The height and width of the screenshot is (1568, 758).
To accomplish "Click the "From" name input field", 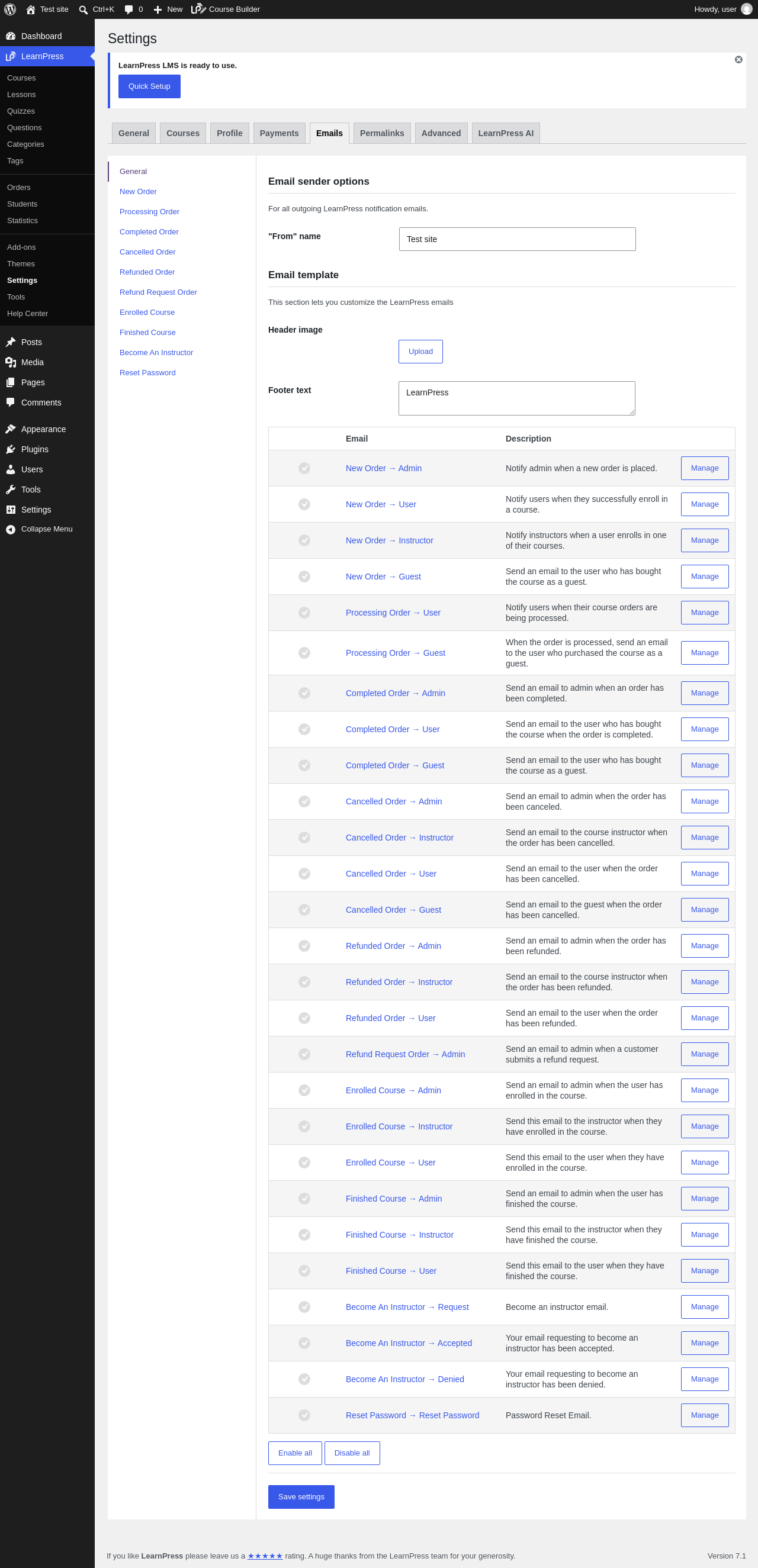I will 517,239.
